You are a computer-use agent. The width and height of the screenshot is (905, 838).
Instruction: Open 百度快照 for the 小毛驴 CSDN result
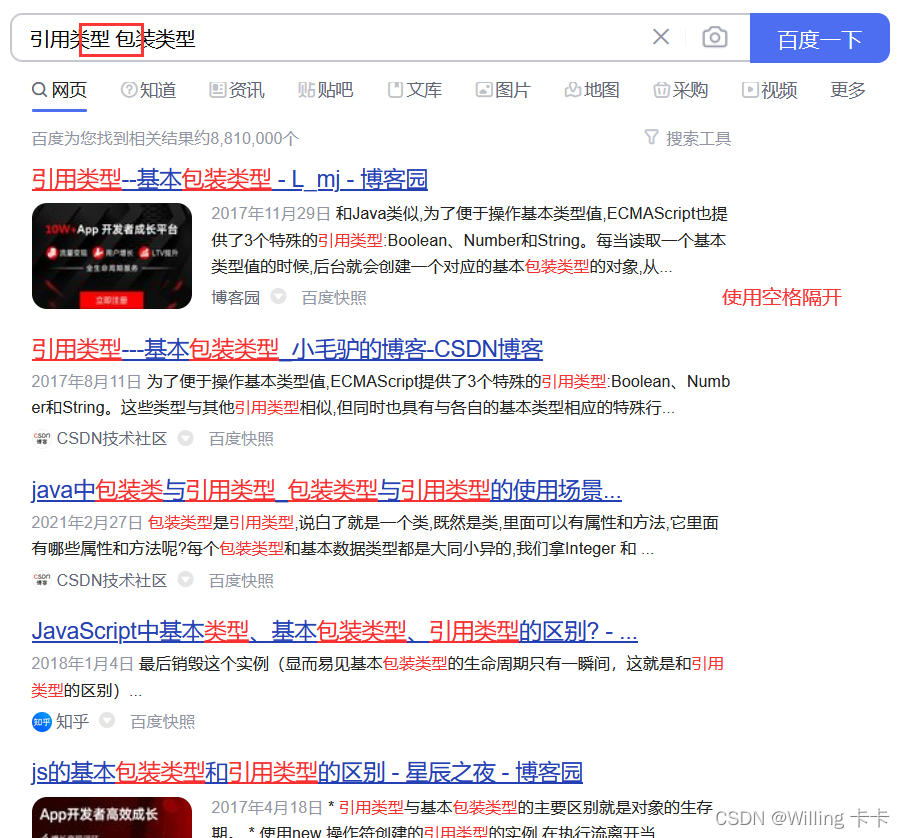coord(241,439)
